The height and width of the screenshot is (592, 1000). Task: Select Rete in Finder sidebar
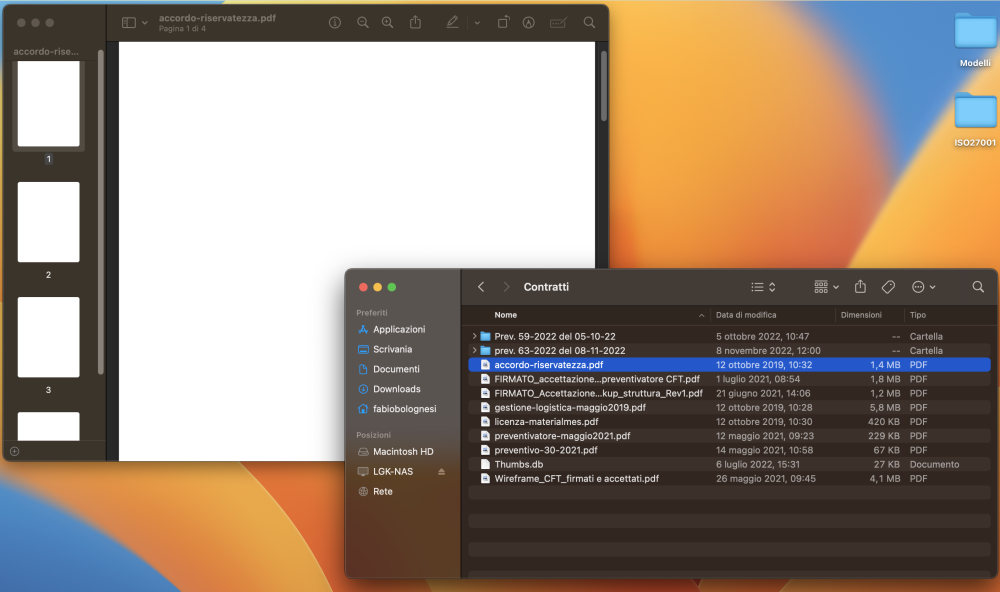(383, 491)
